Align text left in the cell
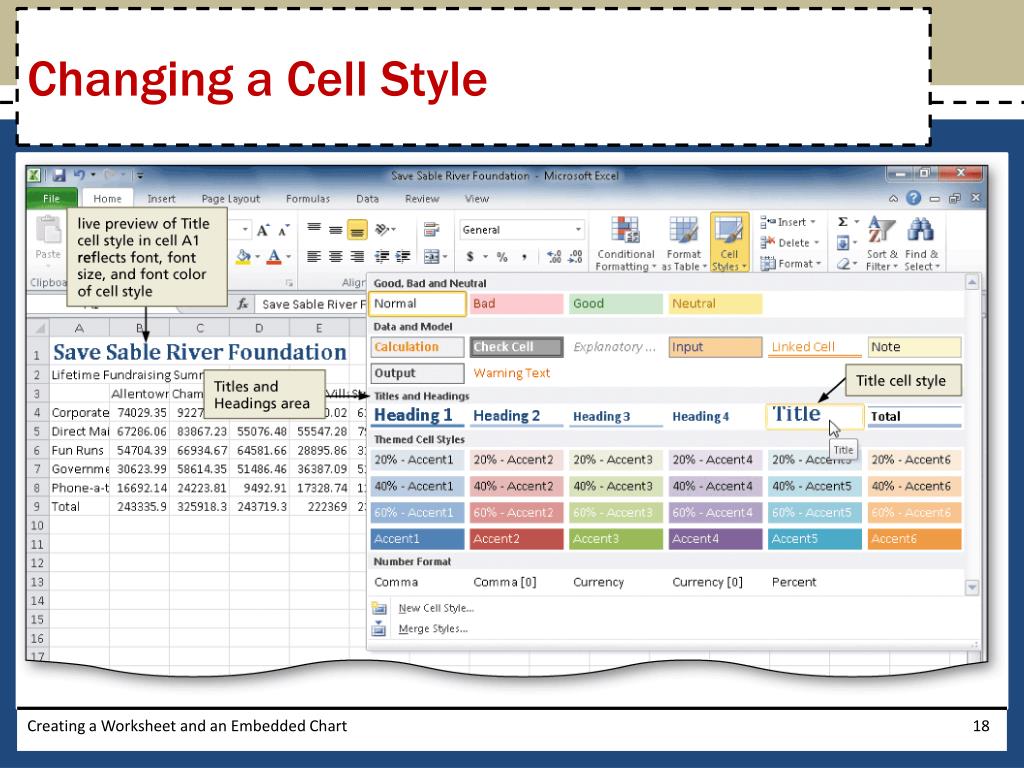The image size is (1024, 768). pos(314,257)
